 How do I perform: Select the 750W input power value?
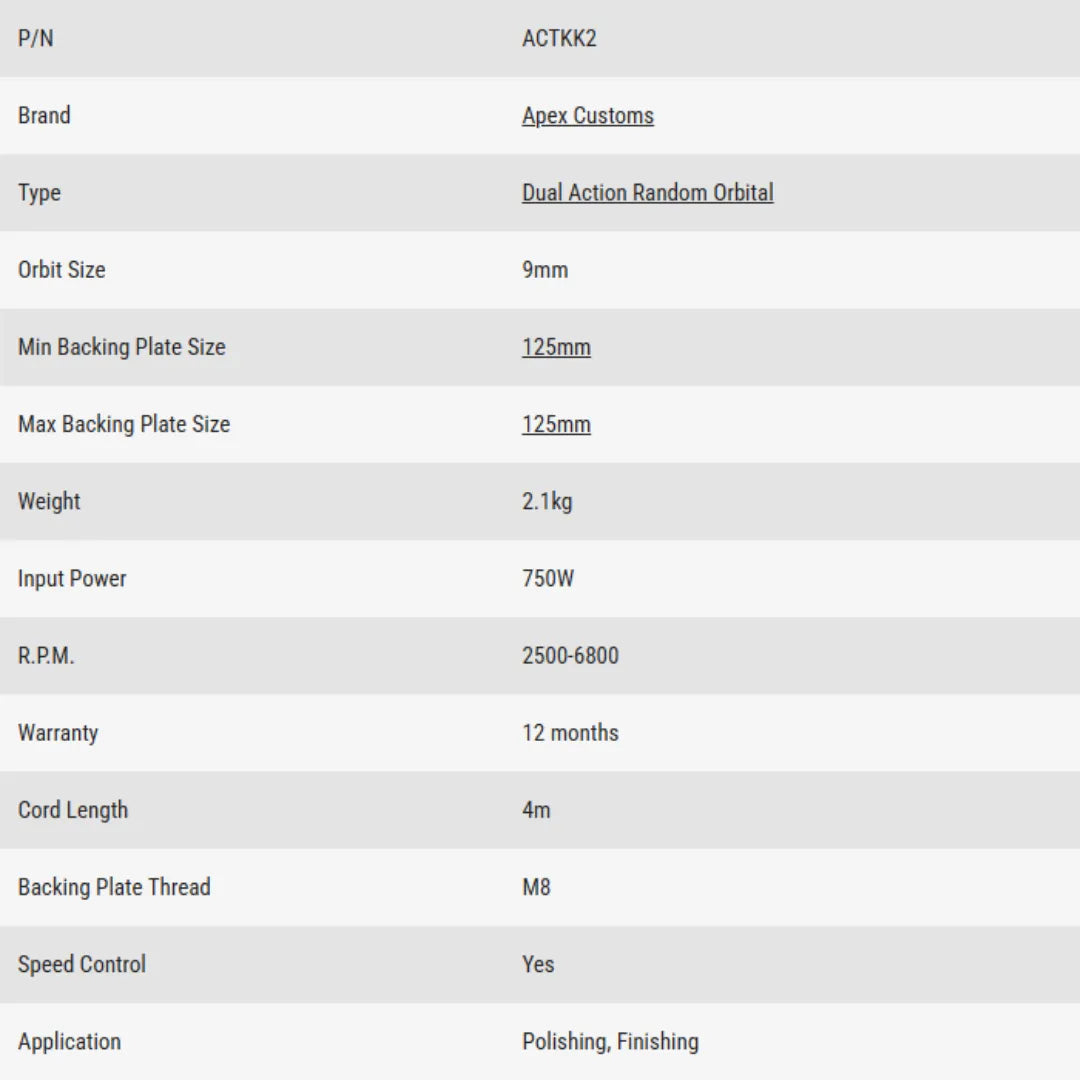[548, 578]
